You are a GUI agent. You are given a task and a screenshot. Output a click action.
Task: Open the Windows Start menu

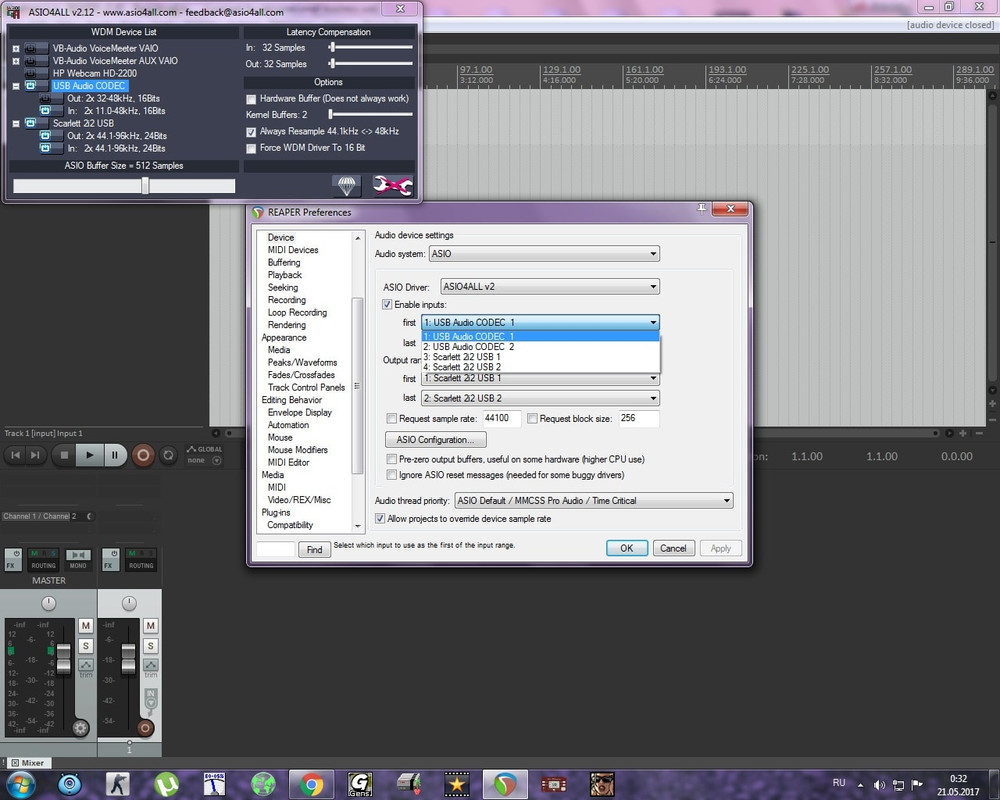20,784
